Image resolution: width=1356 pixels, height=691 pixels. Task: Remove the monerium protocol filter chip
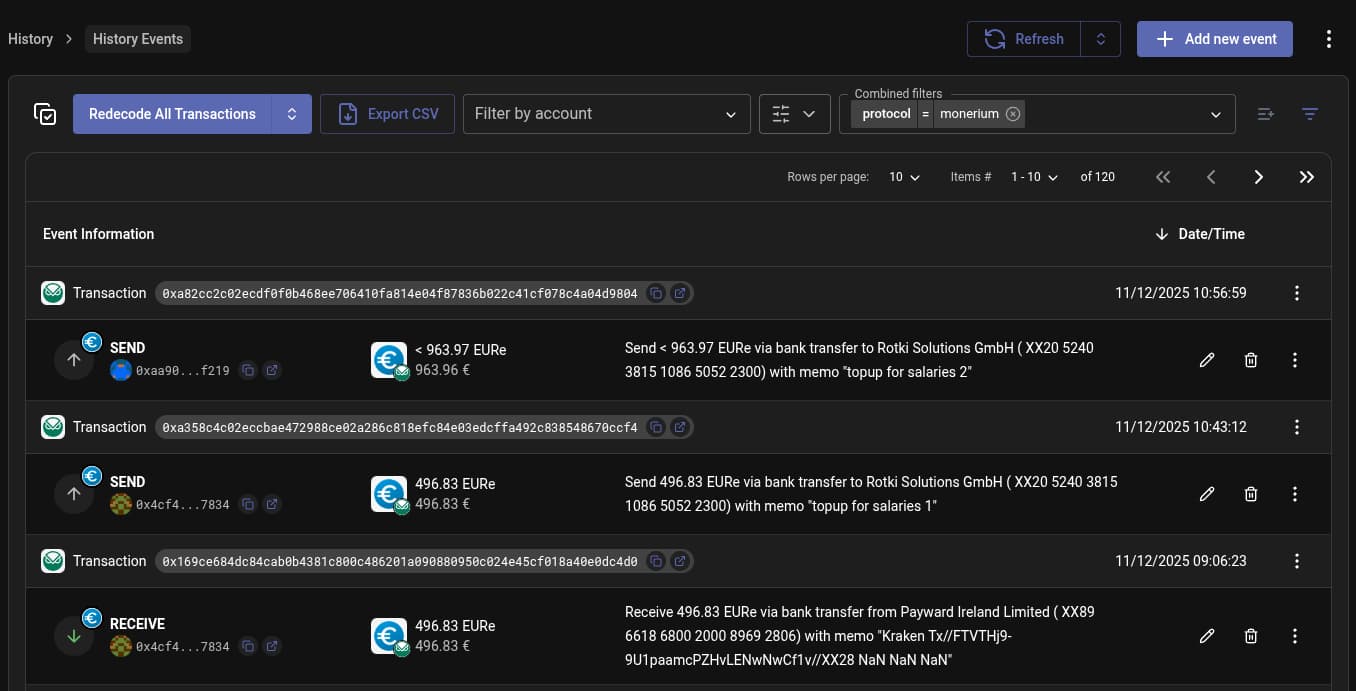click(x=1013, y=114)
